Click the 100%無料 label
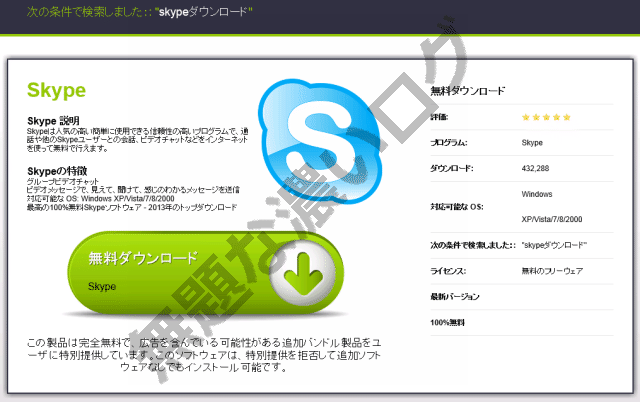Image resolution: width=640 pixels, height=402 pixels. coord(447,322)
